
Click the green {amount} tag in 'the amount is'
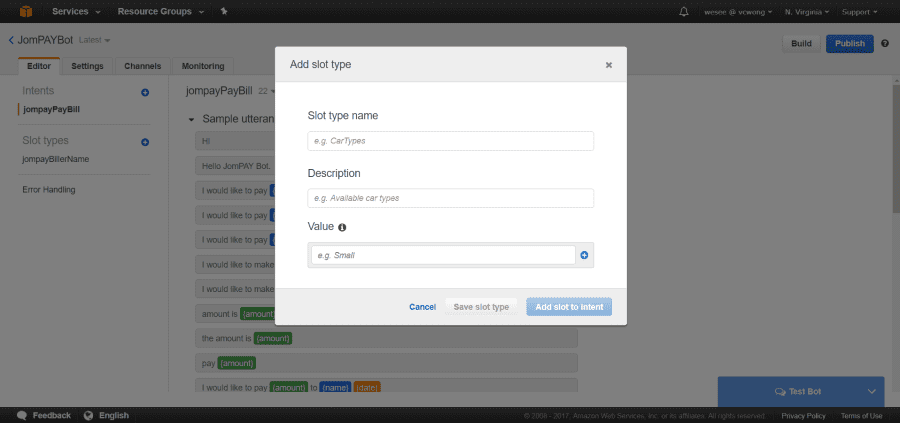point(273,339)
